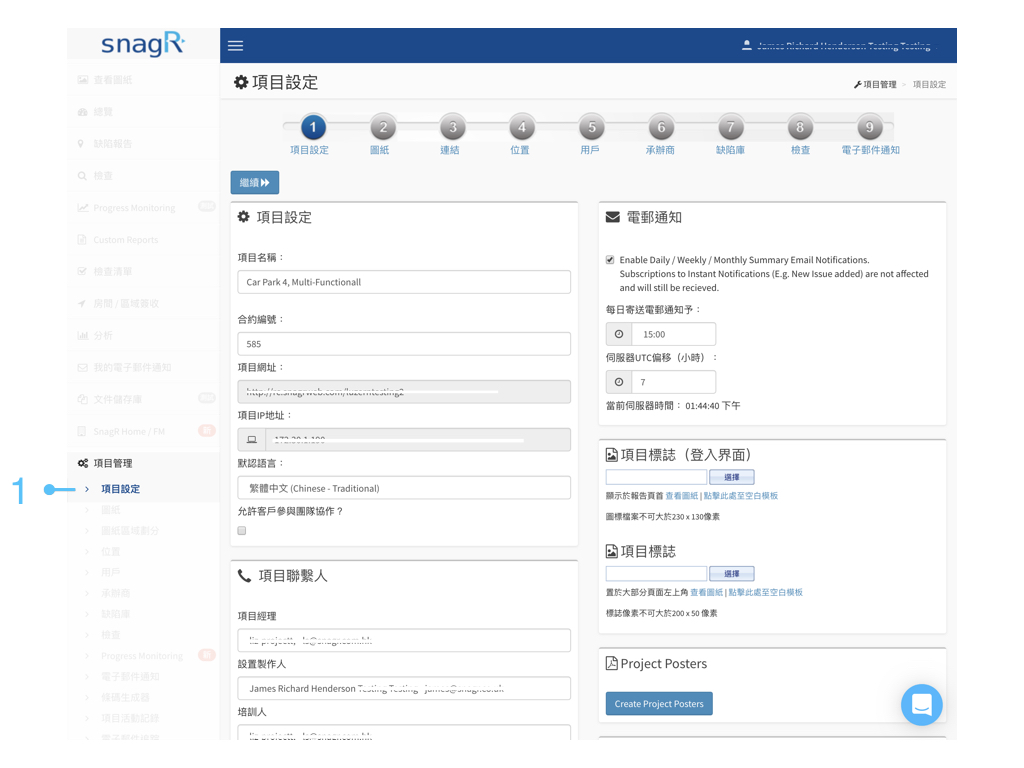The height and width of the screenshot is (768, 1024).
Task: Select 承辦商 in sidebar submenu
Action: [116, 593]
